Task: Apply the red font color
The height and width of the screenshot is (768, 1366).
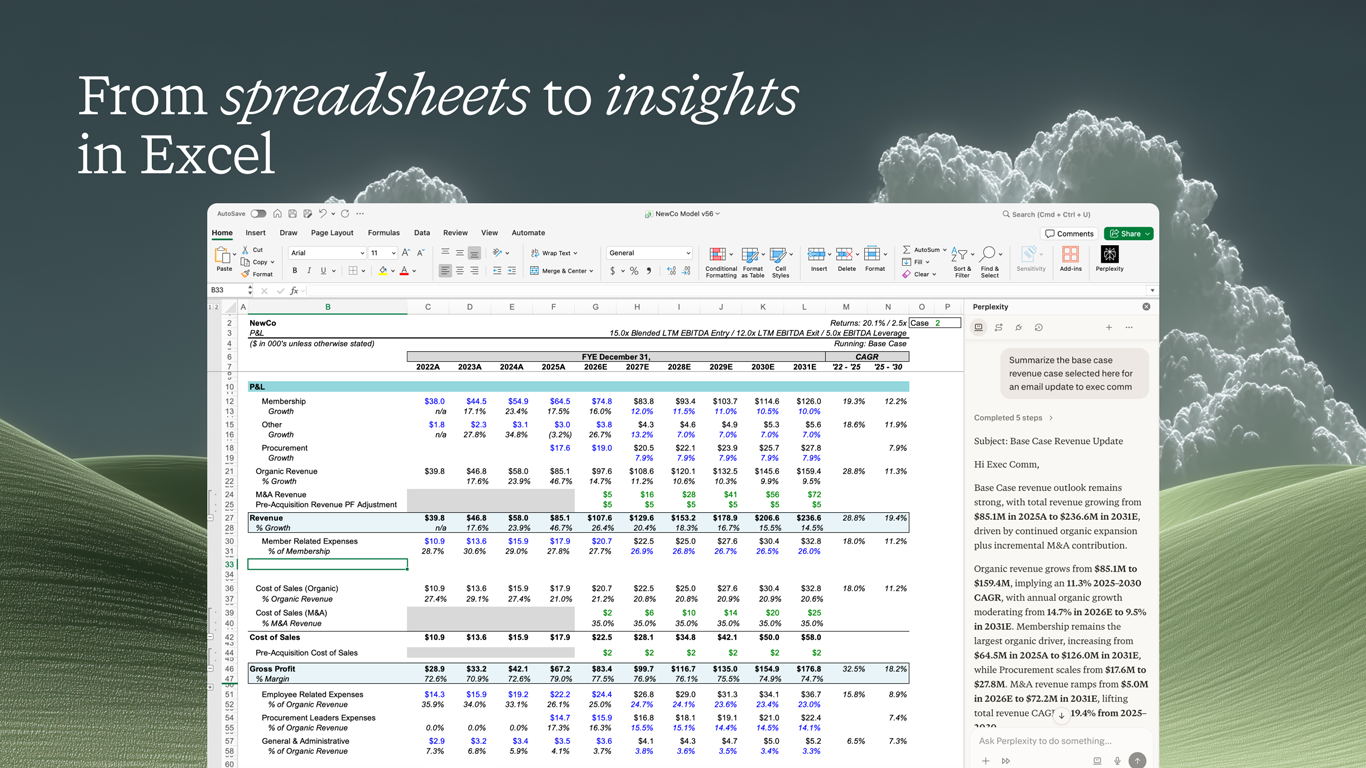Action: [404, 271]
